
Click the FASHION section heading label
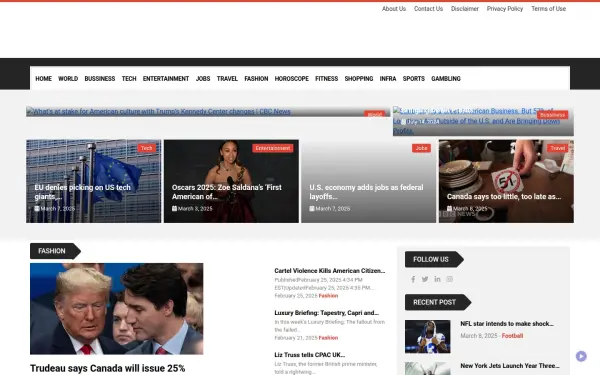[x=55, y=251]
